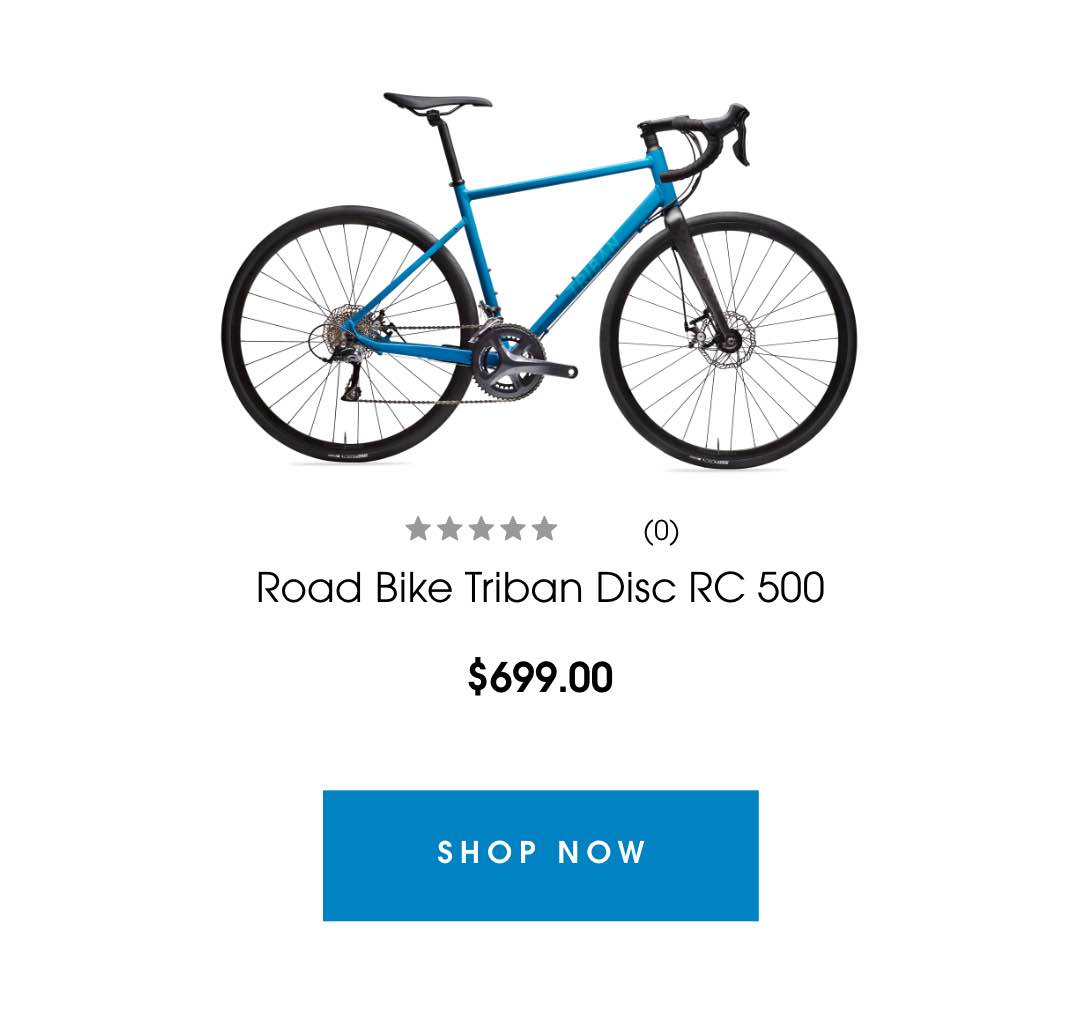Select the third rating star
1080x1024 pixels.
coord(481,529)
